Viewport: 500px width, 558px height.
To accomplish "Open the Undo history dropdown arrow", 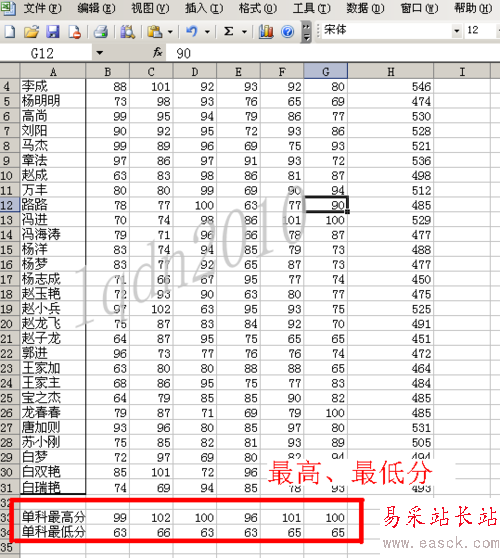I will 207,32.
